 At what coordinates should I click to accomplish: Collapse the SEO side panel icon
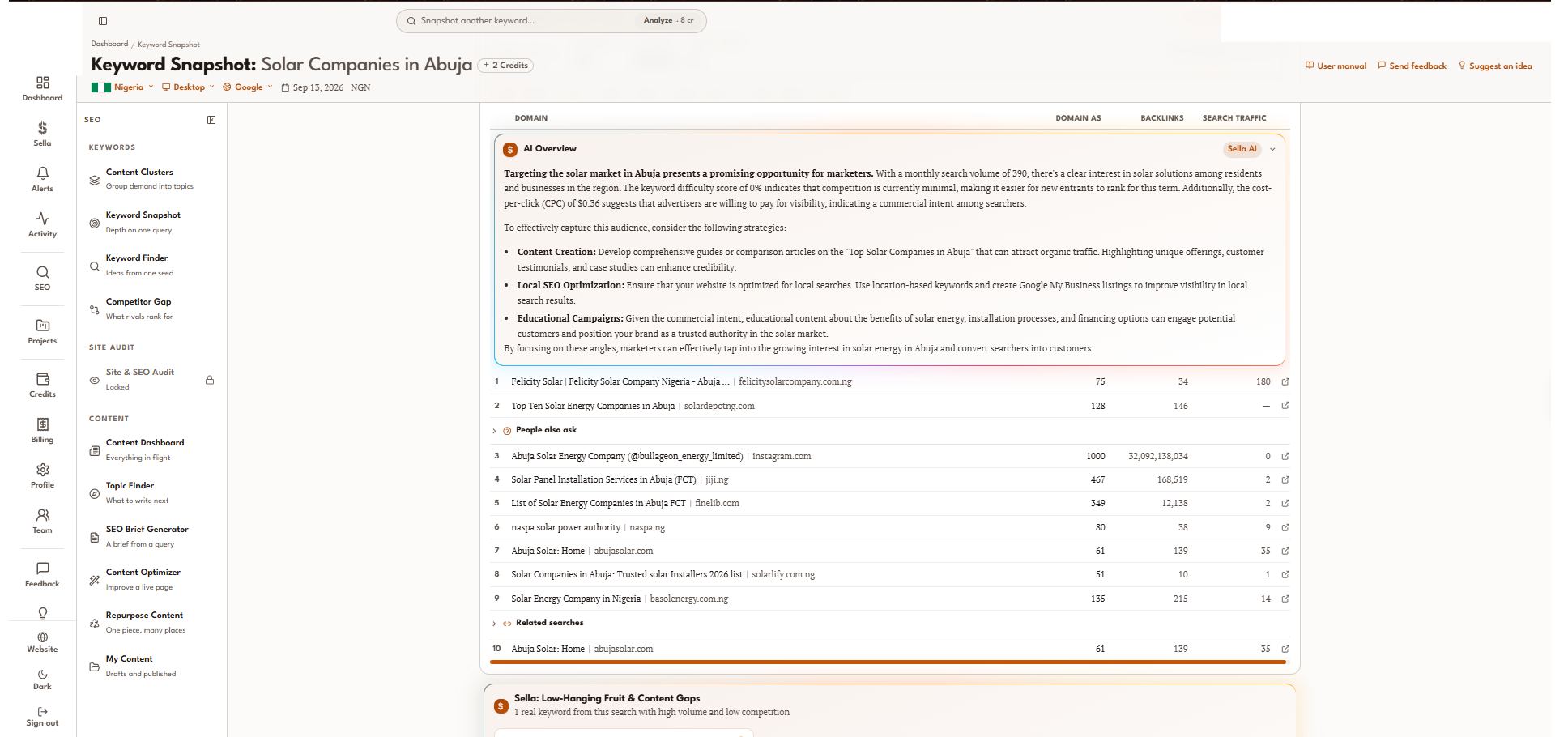pos(211,120)
